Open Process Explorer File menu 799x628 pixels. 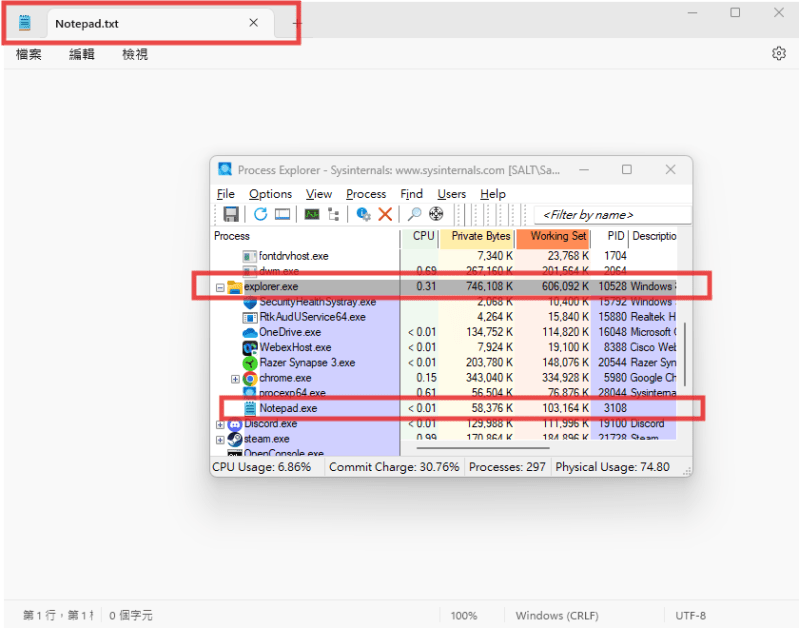(x=226, y=194)
